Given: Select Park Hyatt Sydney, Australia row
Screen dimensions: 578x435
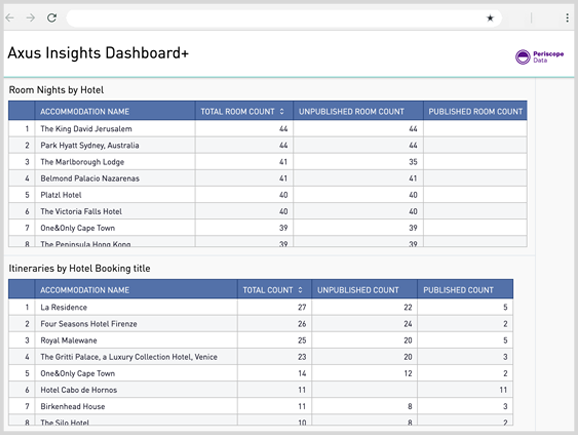Looking at the screenshot, I should pyautogui.click(x=268, y=145).
